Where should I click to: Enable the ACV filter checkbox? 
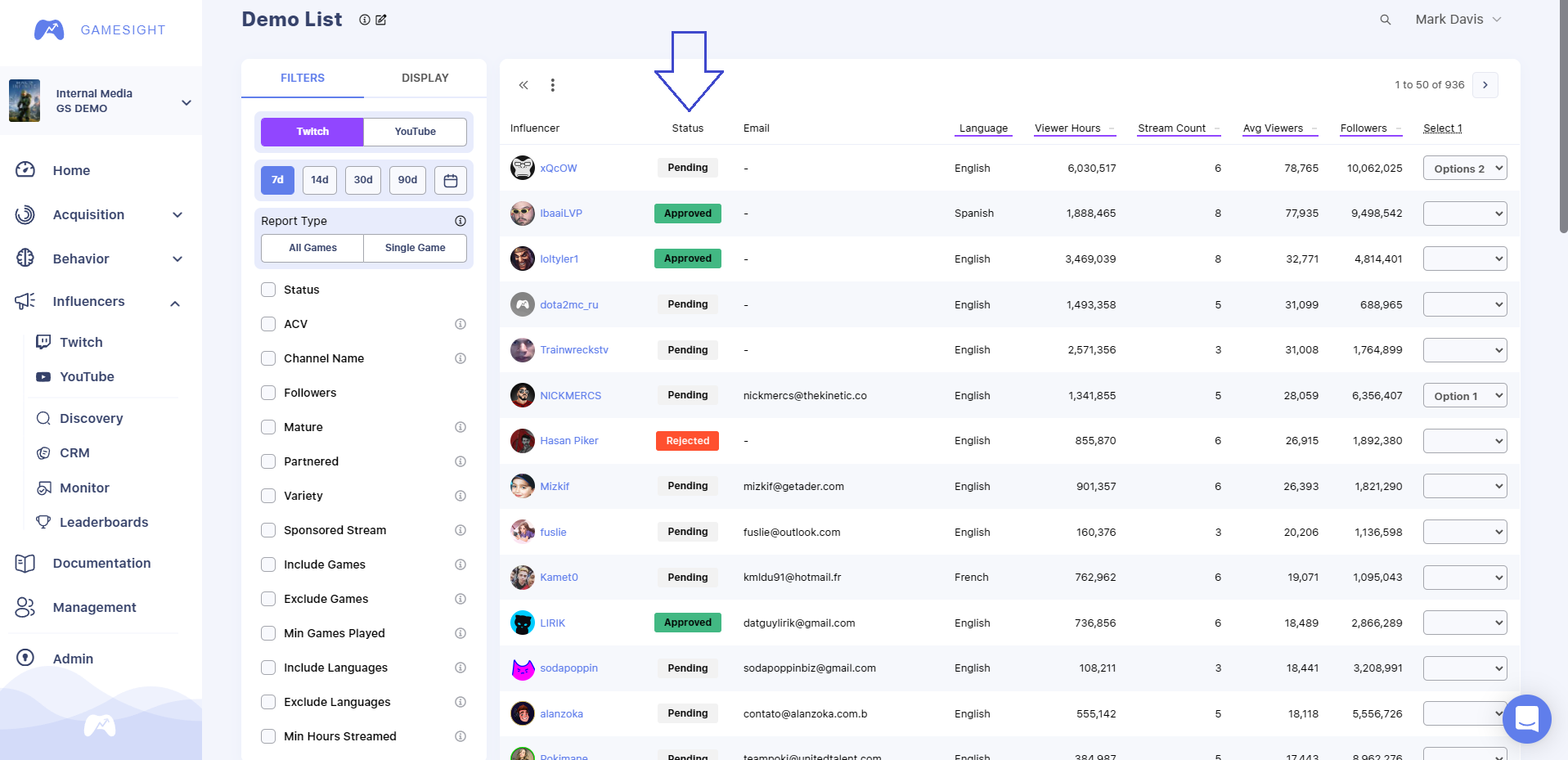coord(268,324)
